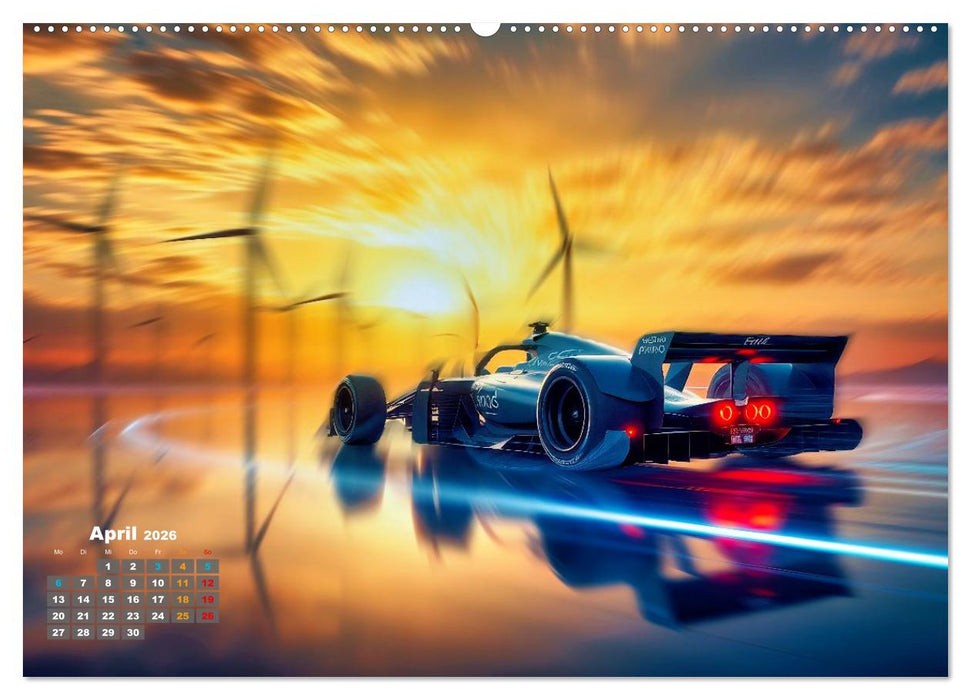Image resolution: width=971 pixels, height=700 pixels.
Task: Select the orange Saturday date 4
Action: click(x=182, y=567)
